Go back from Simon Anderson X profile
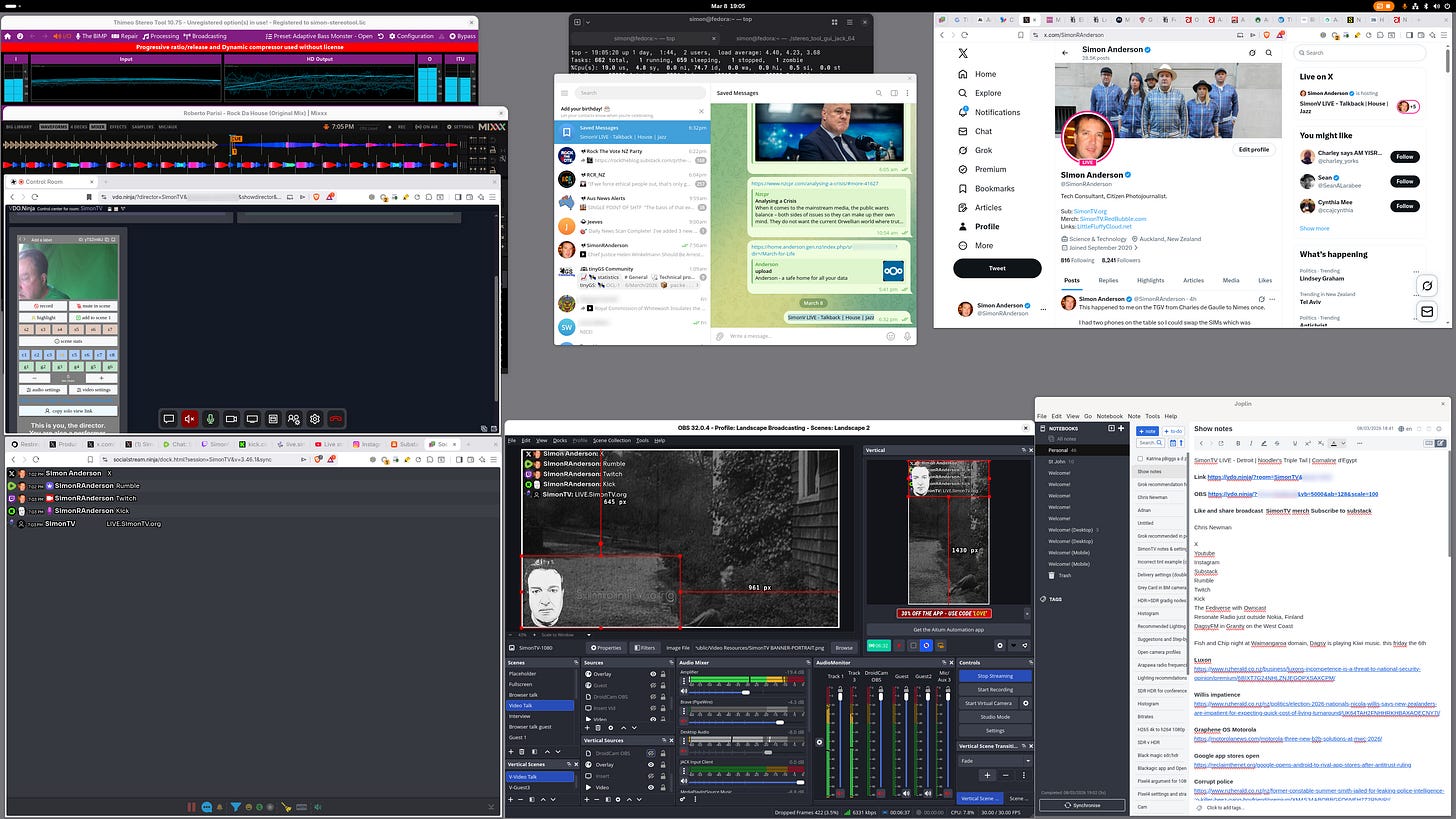This screenshot has width=1456, height=819. pyautogui.click(x=1065, y=53)
